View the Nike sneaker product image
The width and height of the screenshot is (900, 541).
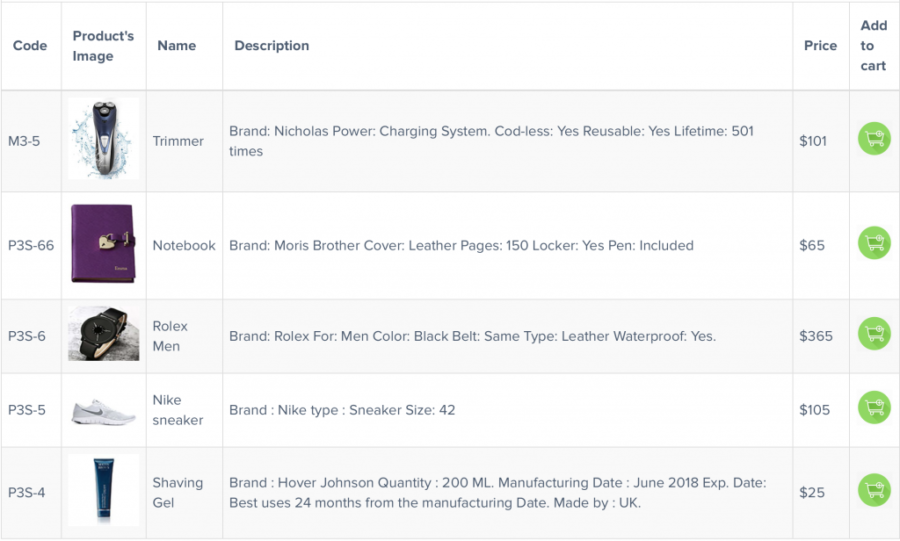pos(103,410)
